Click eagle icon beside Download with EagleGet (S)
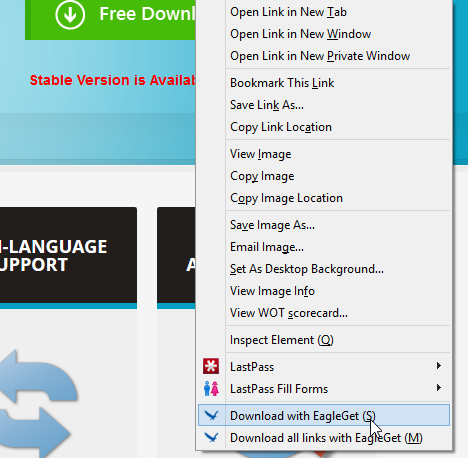Image resolution: width=468 pixels, height=458 pixels. point(211,415)
